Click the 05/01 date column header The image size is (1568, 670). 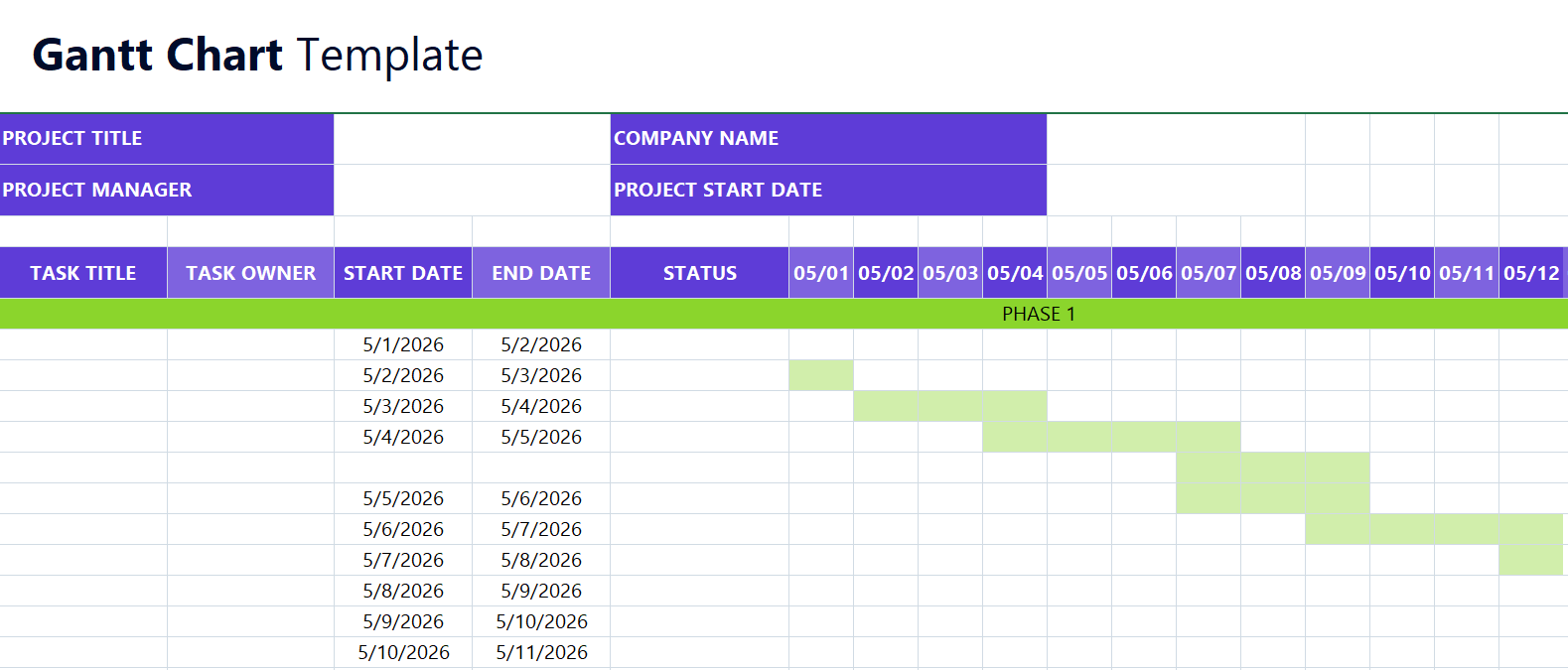coord(821,273)
